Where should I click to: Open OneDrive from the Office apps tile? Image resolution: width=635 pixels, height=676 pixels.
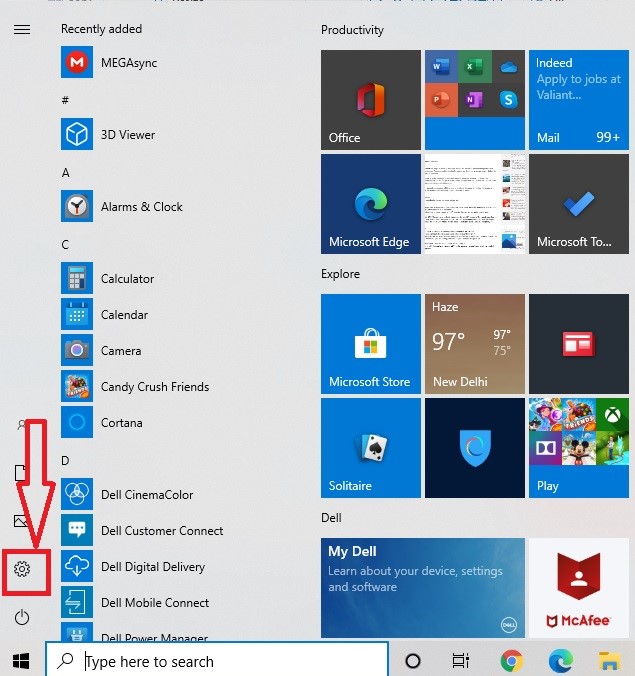click(508, 66)
